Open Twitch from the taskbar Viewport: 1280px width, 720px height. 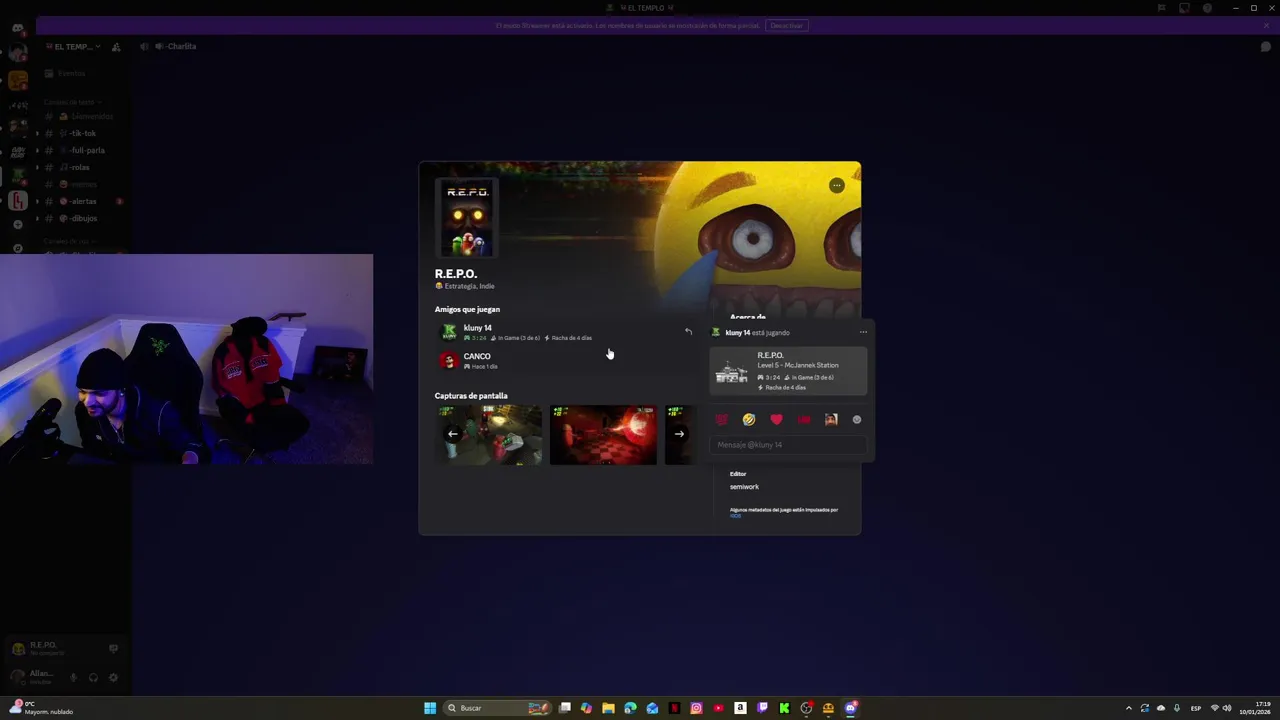tap(762, 708)
